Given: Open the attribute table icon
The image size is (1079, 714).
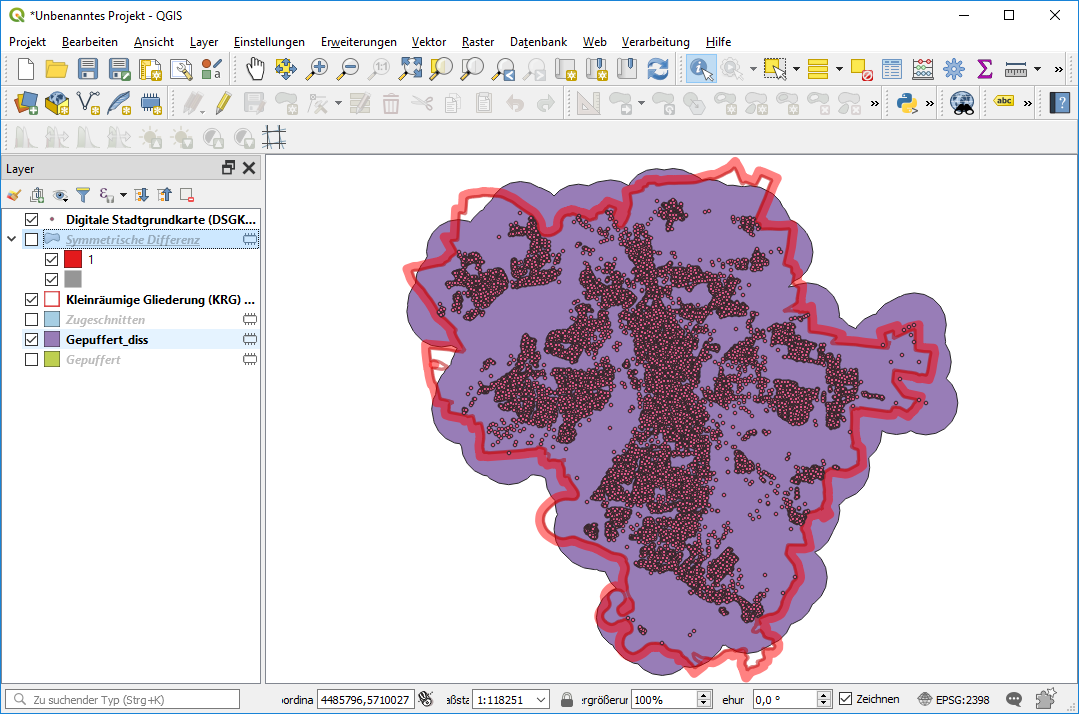Looking at the screenshot, I should coord(892,69).
